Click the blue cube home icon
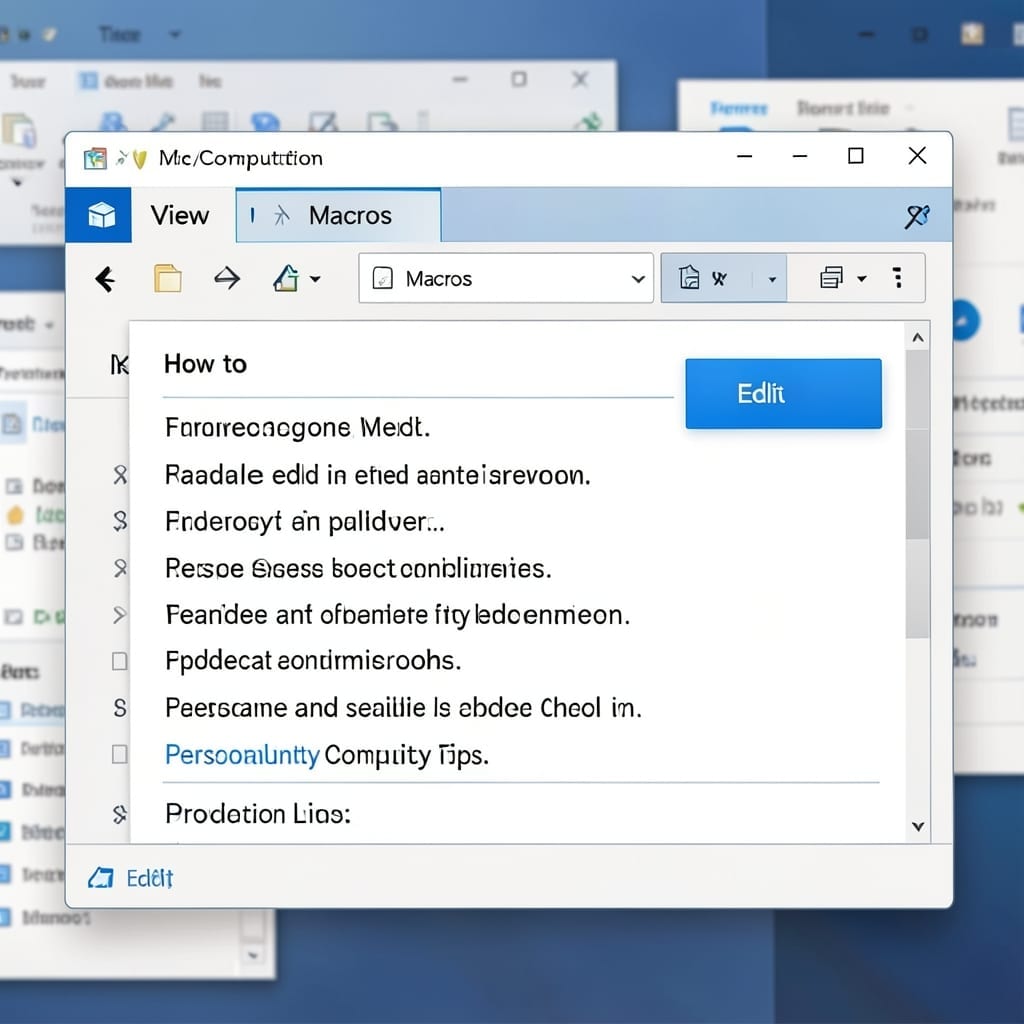This screenshot has height=1024, width=1024. coord(101,215)
